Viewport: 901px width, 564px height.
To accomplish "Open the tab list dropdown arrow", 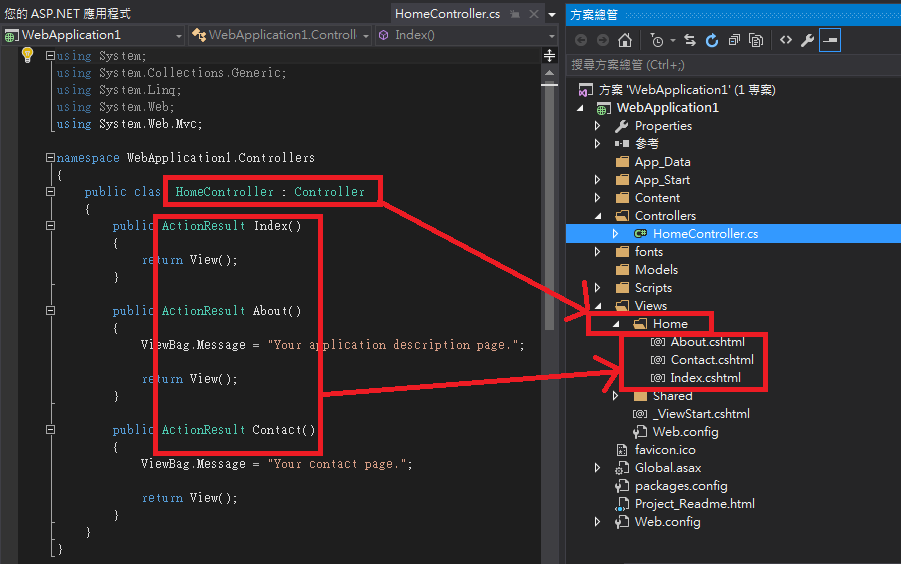I will pos(552,14).
